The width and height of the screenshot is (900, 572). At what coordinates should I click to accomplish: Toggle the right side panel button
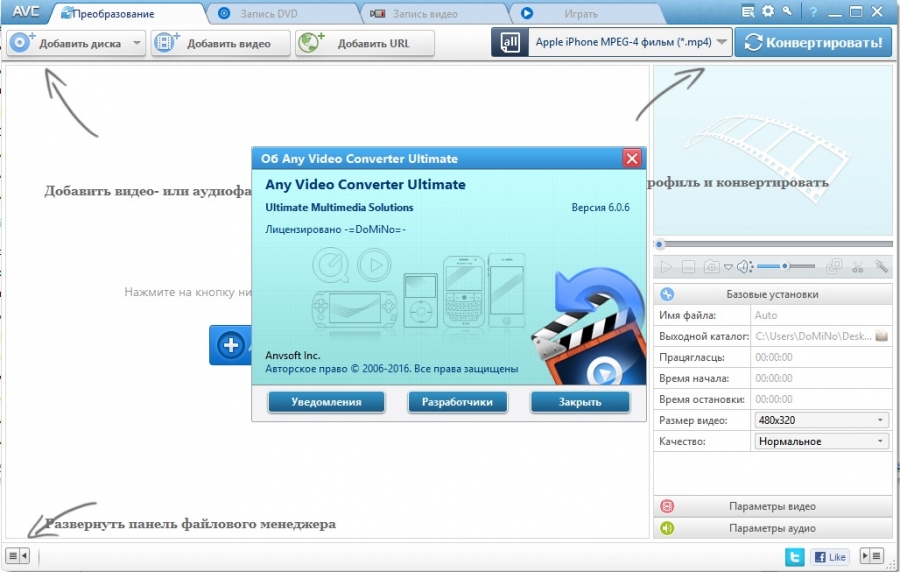click(872, 556)
